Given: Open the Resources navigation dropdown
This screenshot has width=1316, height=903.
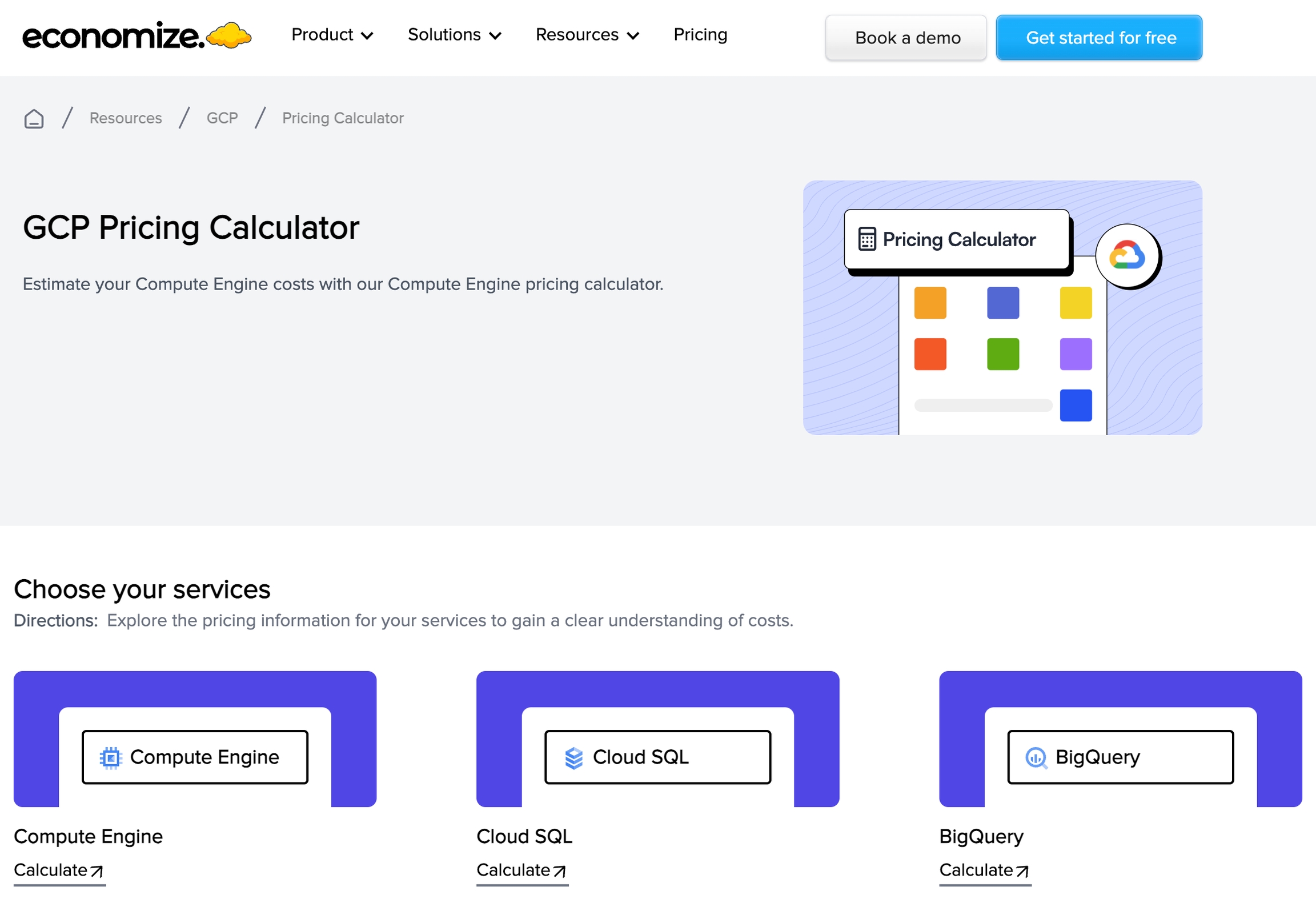Looking at the screenshot, I should tap(587, 35).
